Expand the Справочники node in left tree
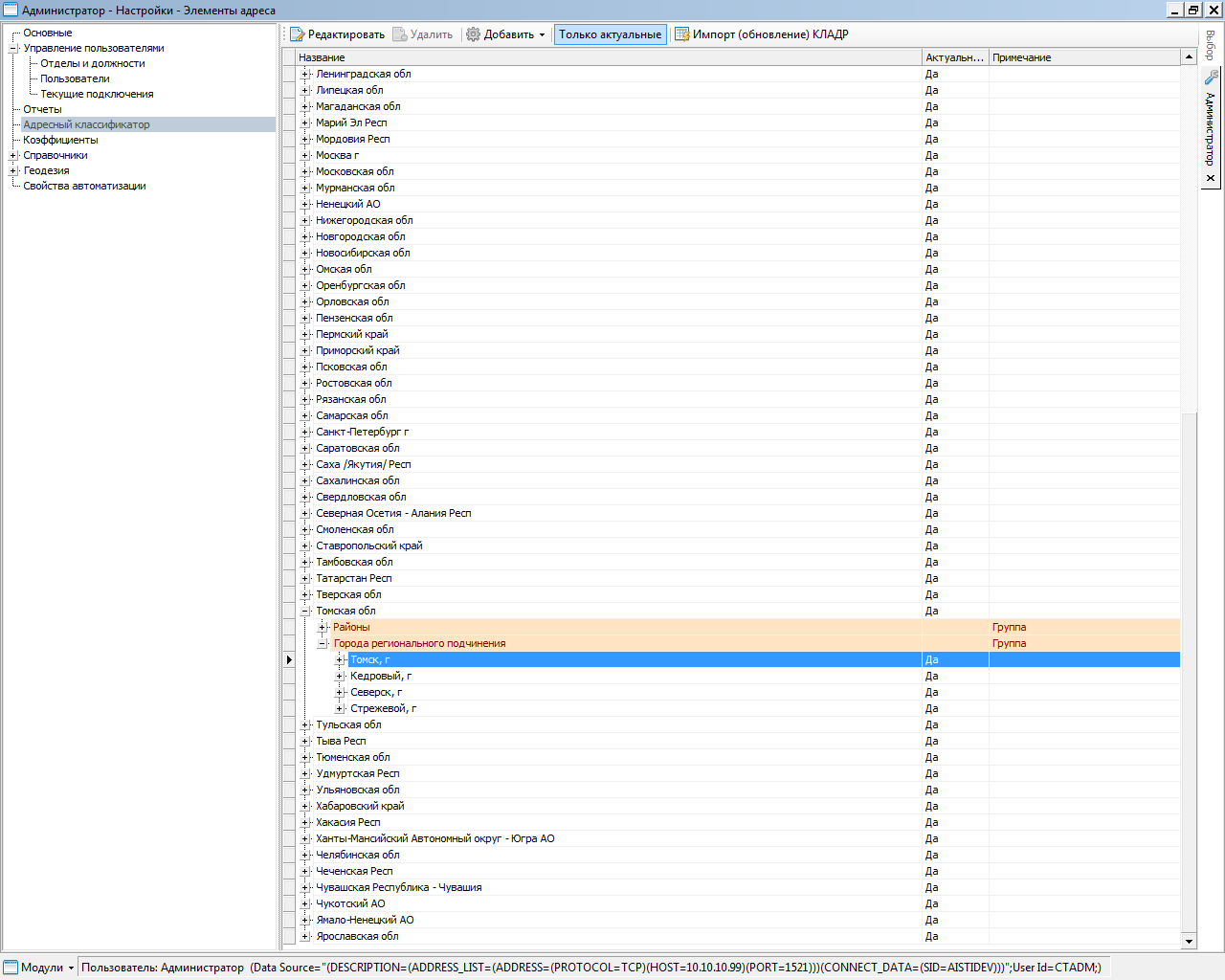Image resolution: width=1225 pixels, height=980 pixels. tap(13, 155)
